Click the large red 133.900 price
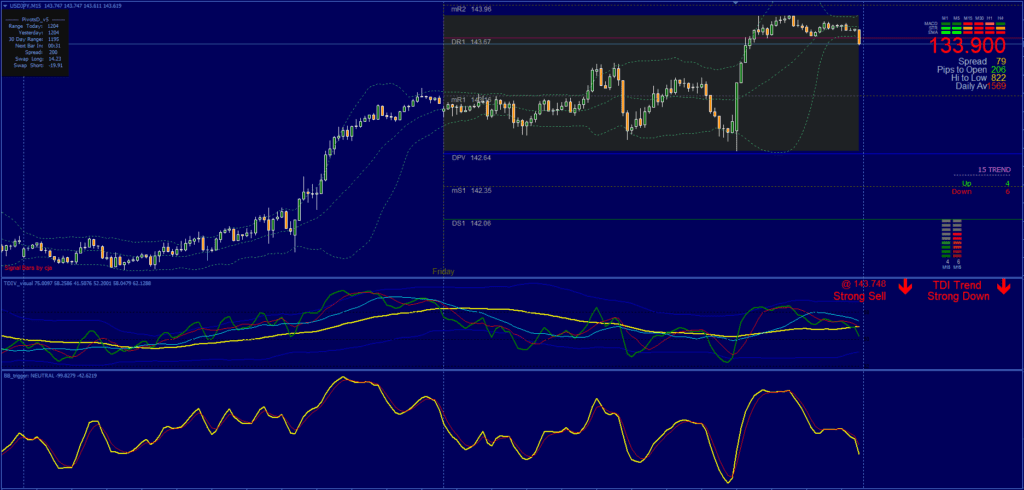Screen dimensions: 1024x490 click(x=967, y=46)
